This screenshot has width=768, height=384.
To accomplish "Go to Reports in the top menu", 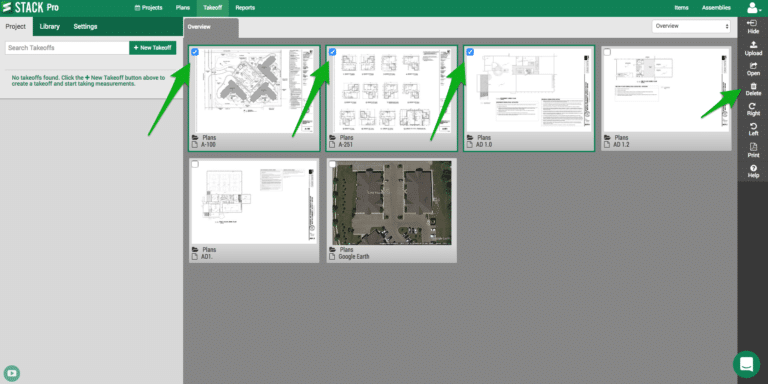I will [x=245, y=8].
